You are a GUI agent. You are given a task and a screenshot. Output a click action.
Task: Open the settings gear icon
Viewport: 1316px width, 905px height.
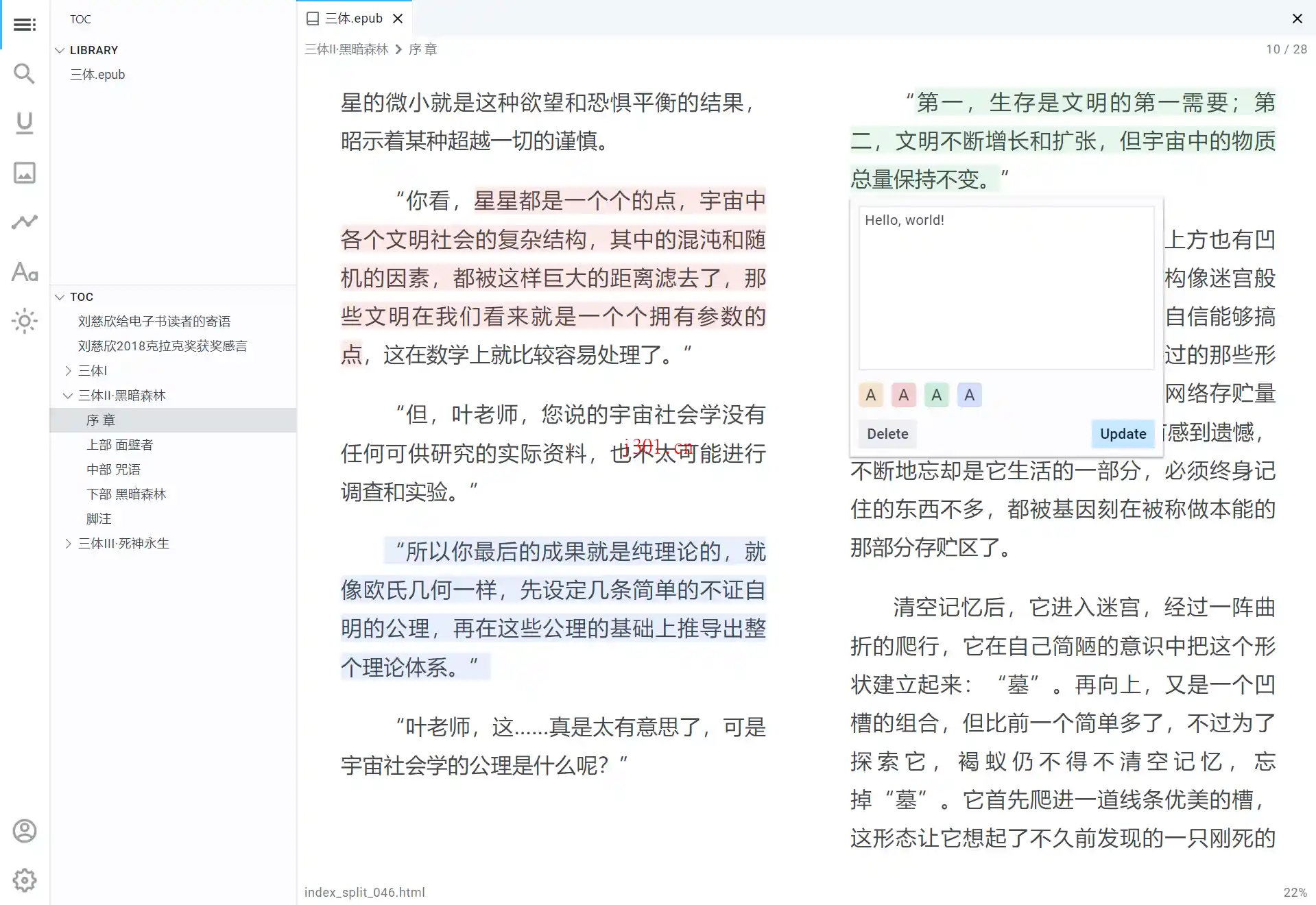pyautogui.click(x=25, y=880)
